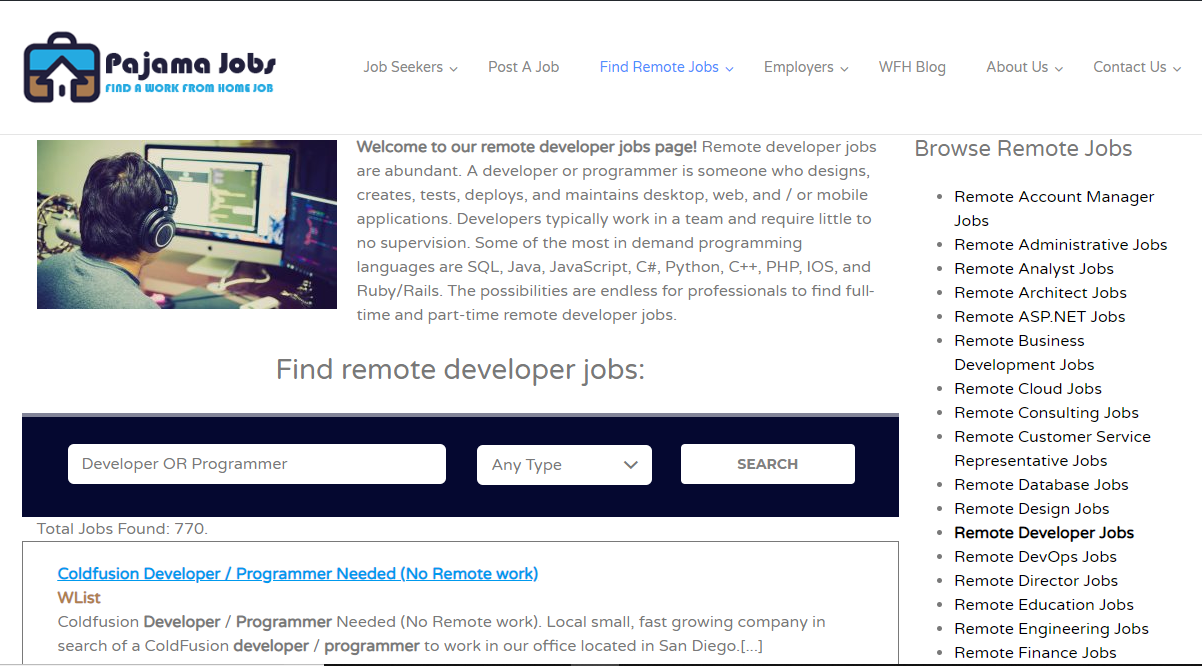Open the Any Type job dropdown
Viewport: 1202px width, 666px height.
click(x=564, y=465)
